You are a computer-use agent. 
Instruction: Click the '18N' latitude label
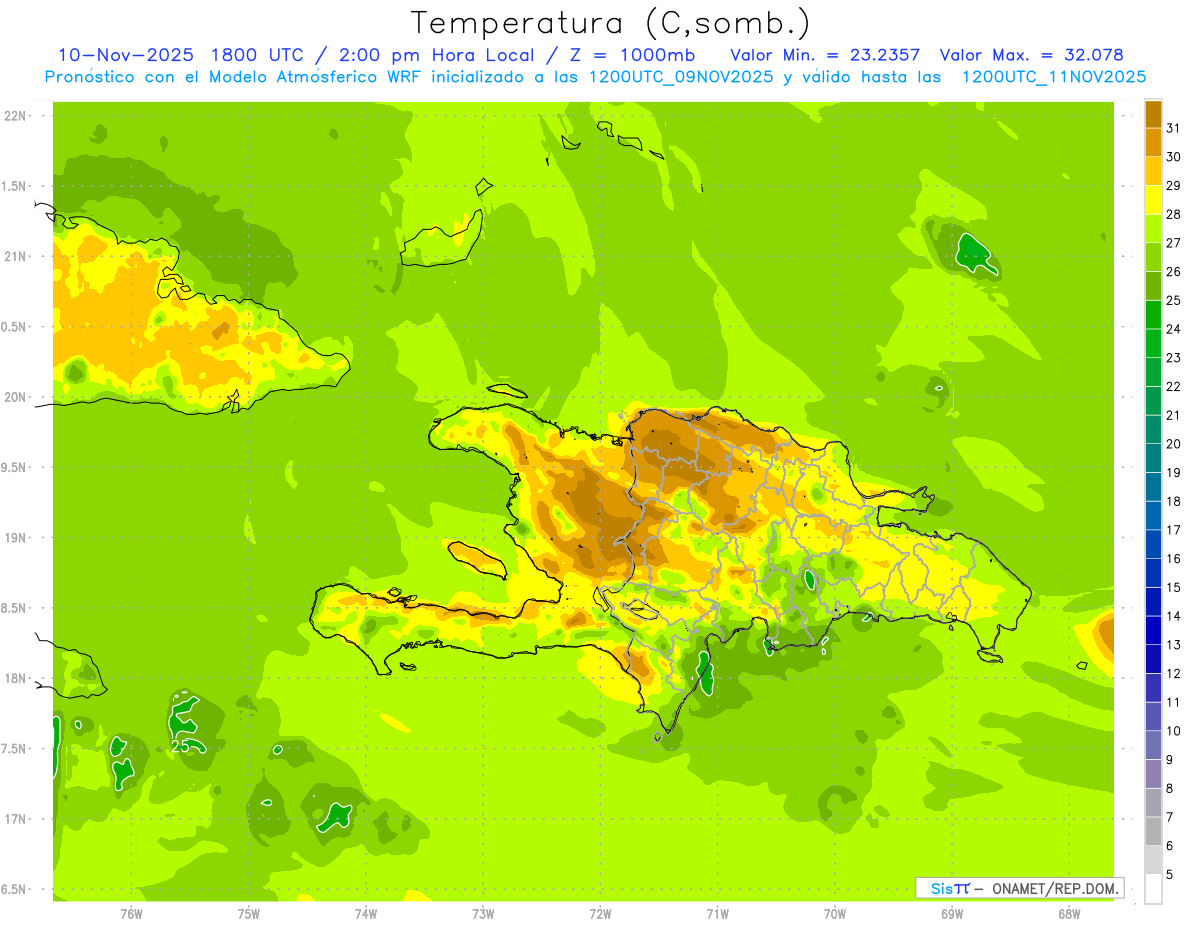pyautogui.click(x=15, y=678)
